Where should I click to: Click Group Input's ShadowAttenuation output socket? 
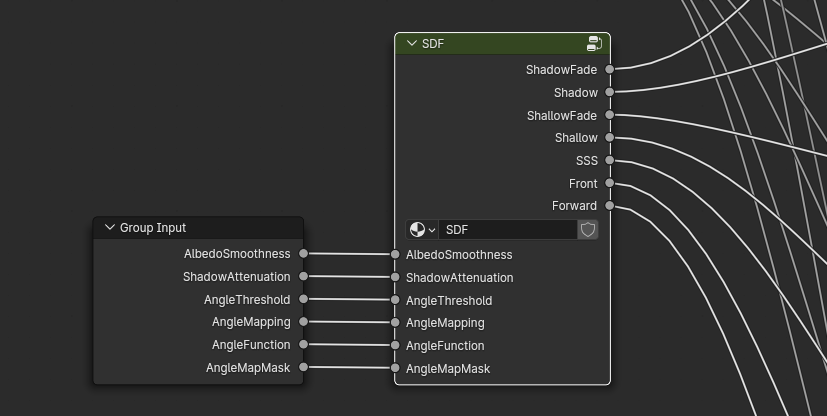[x=303, y=277]
